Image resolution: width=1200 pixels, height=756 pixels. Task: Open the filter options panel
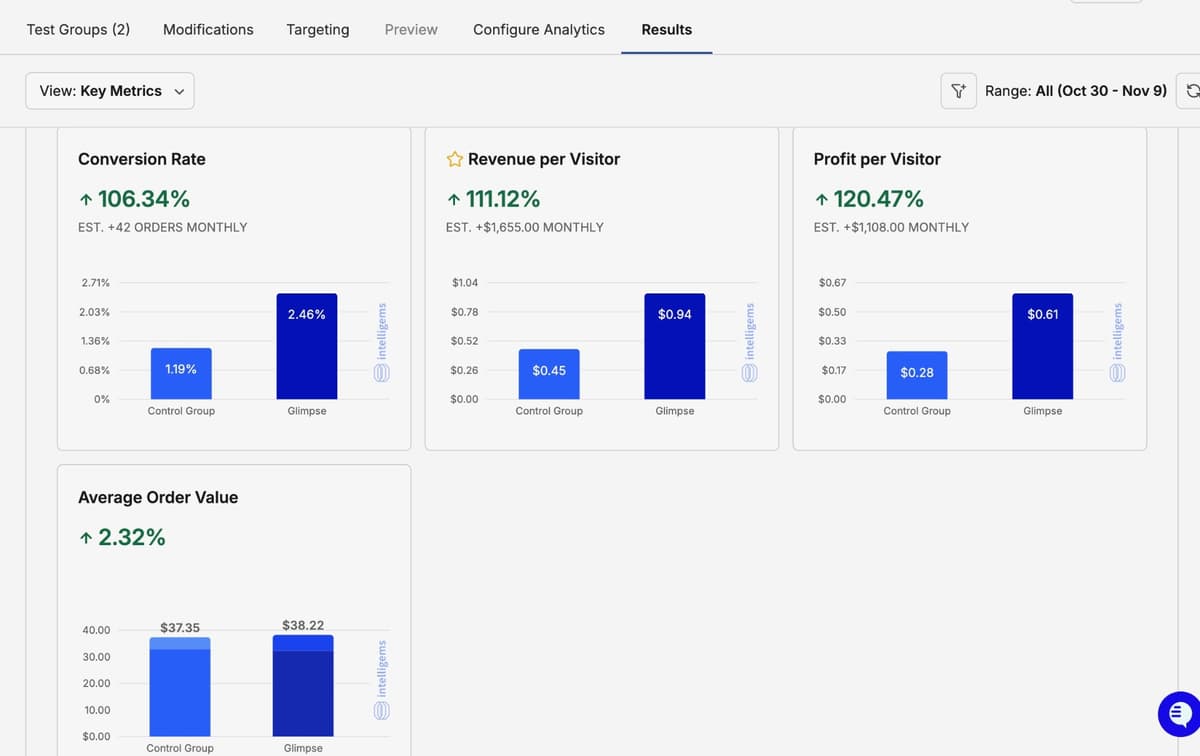[958, 90]
